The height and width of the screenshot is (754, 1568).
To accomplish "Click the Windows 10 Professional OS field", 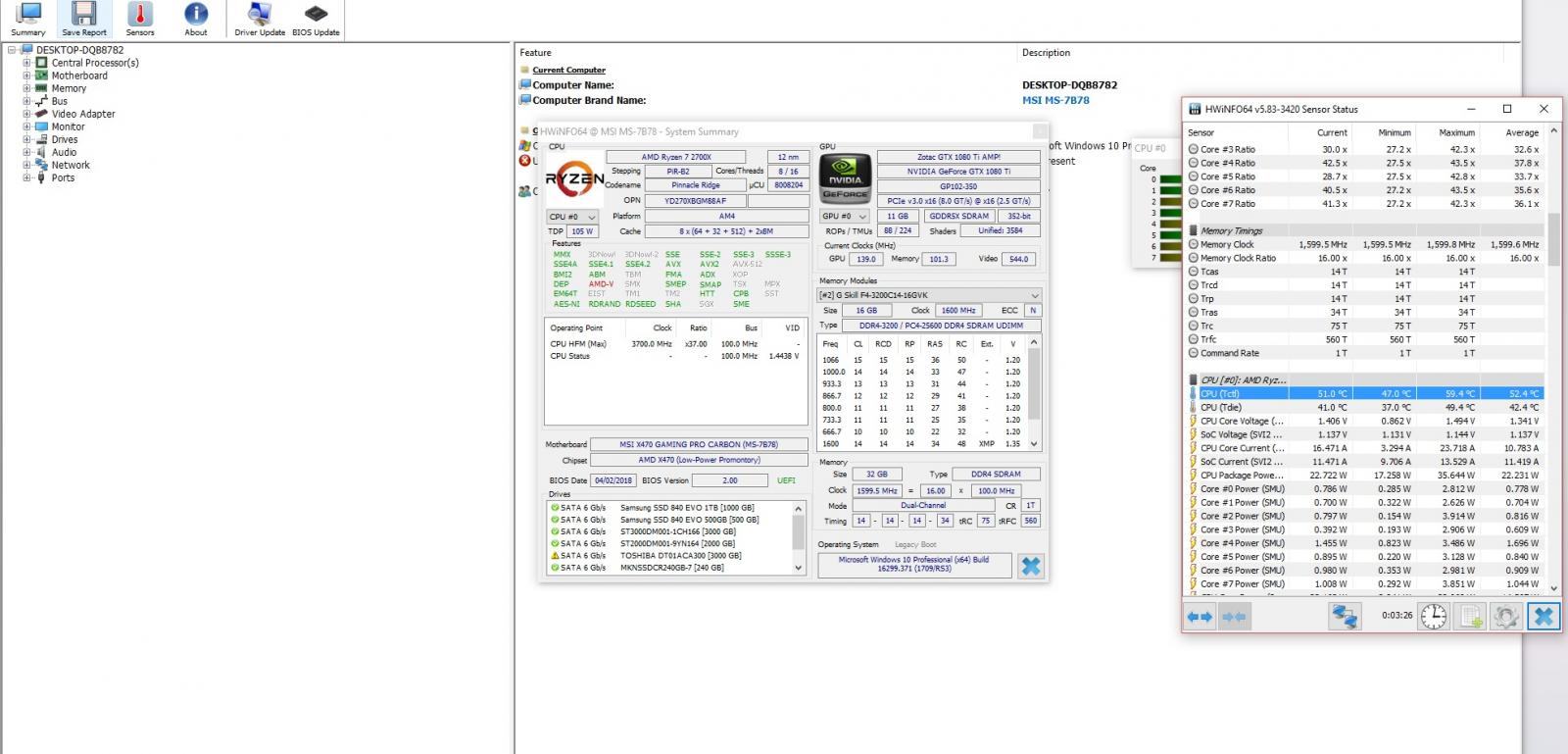I will pyautogui.click(x=913, y=565).
